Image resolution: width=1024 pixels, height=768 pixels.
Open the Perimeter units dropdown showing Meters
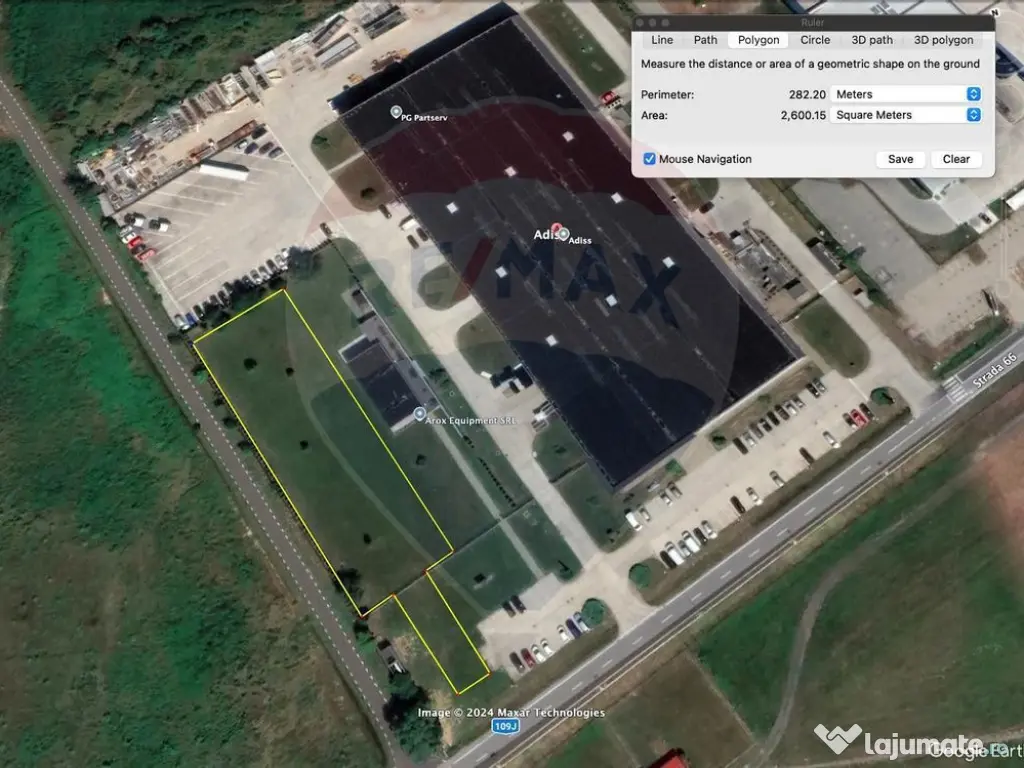pos(905,94)
